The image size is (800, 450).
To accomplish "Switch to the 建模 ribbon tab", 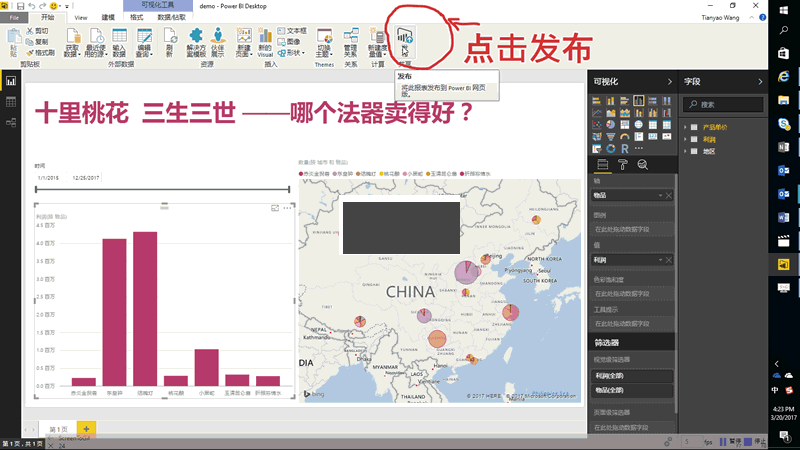I will 108,18.
